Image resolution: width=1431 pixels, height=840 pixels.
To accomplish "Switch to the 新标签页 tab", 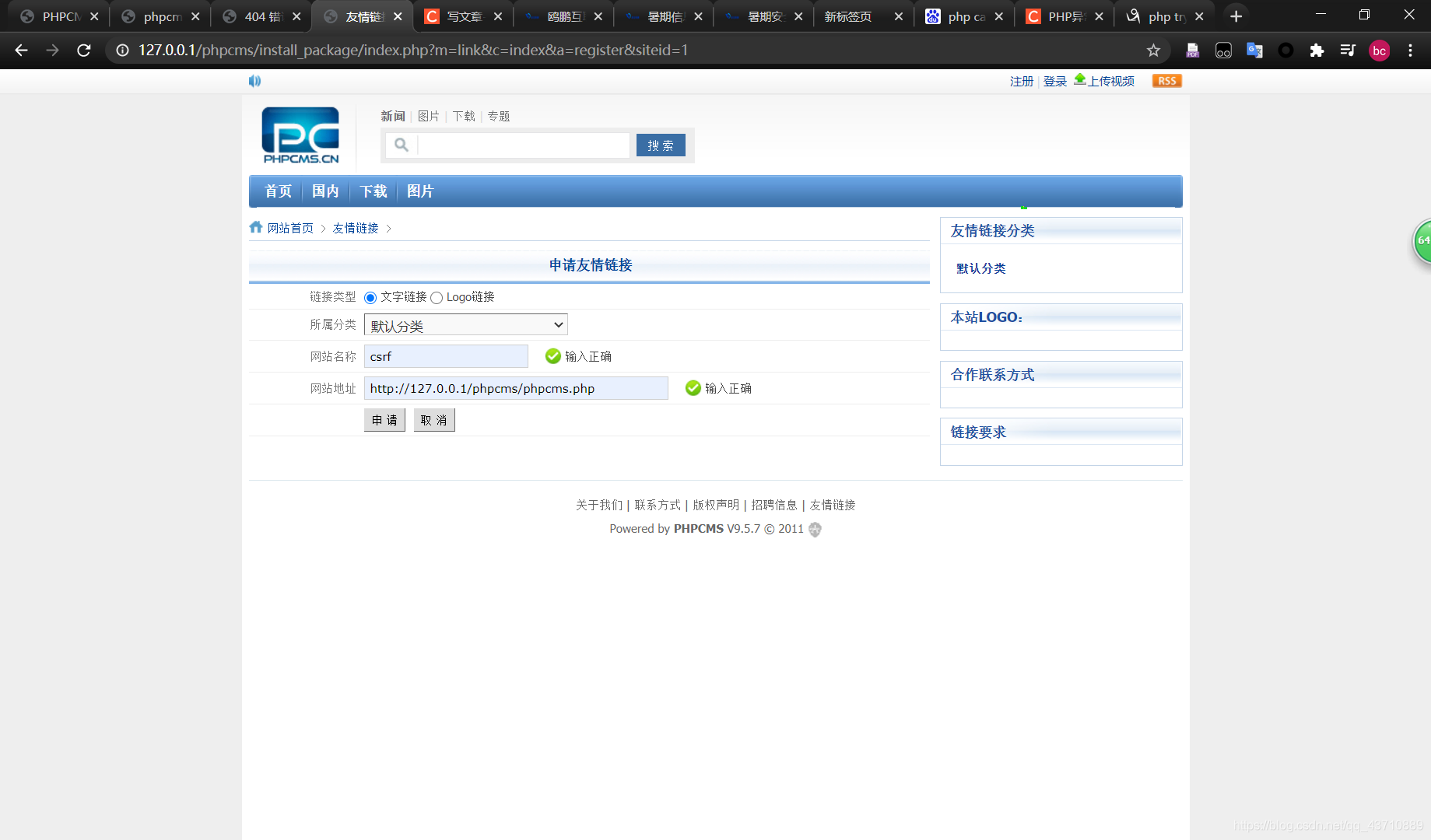I will click(848, 16).
